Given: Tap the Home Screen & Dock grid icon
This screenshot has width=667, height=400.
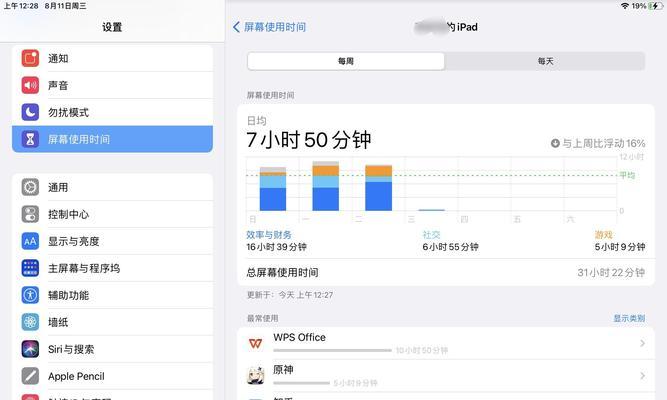Looking at the screenshot, I should coord(30,268).
